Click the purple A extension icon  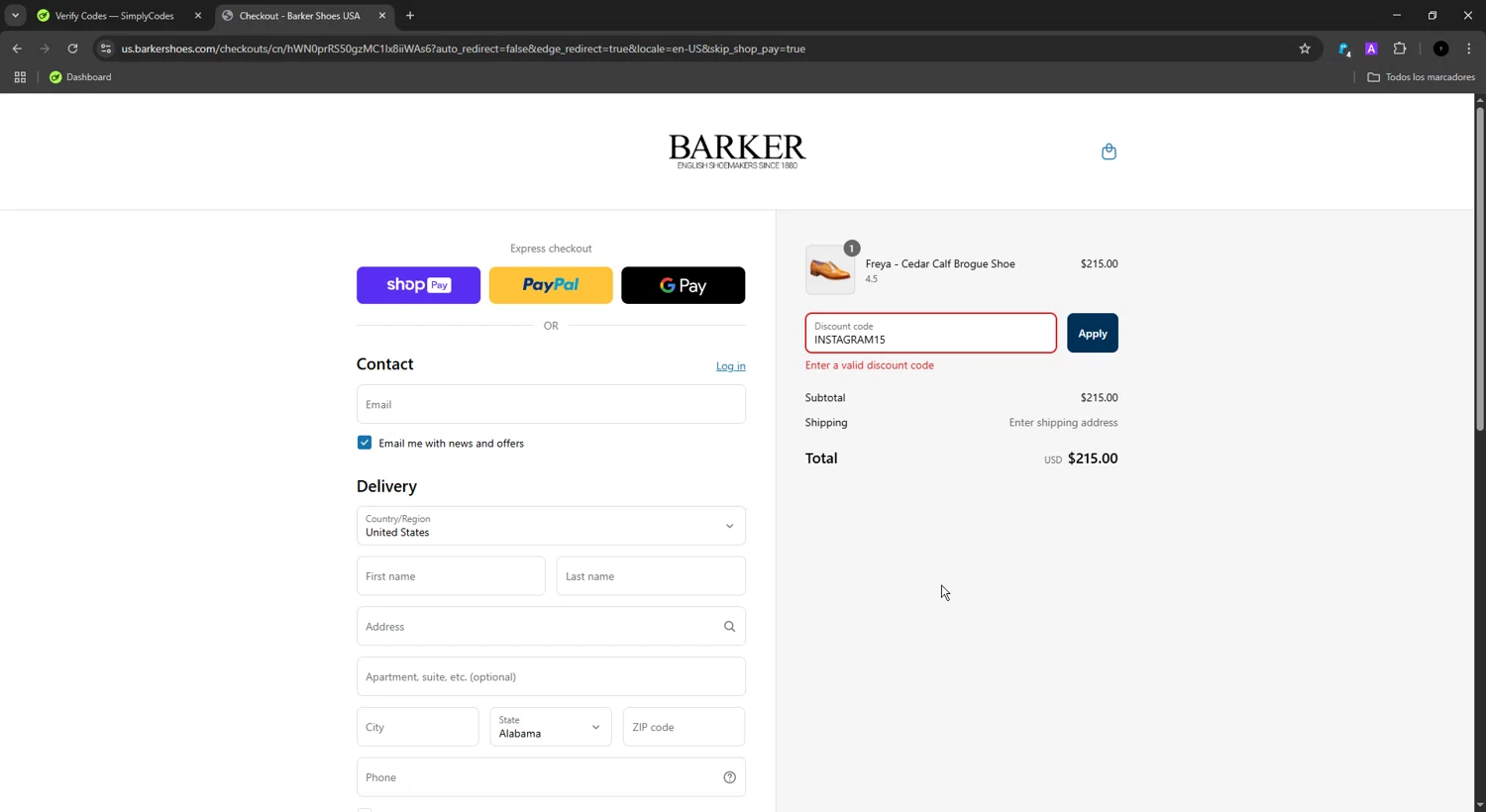[x=1371, y=49]
